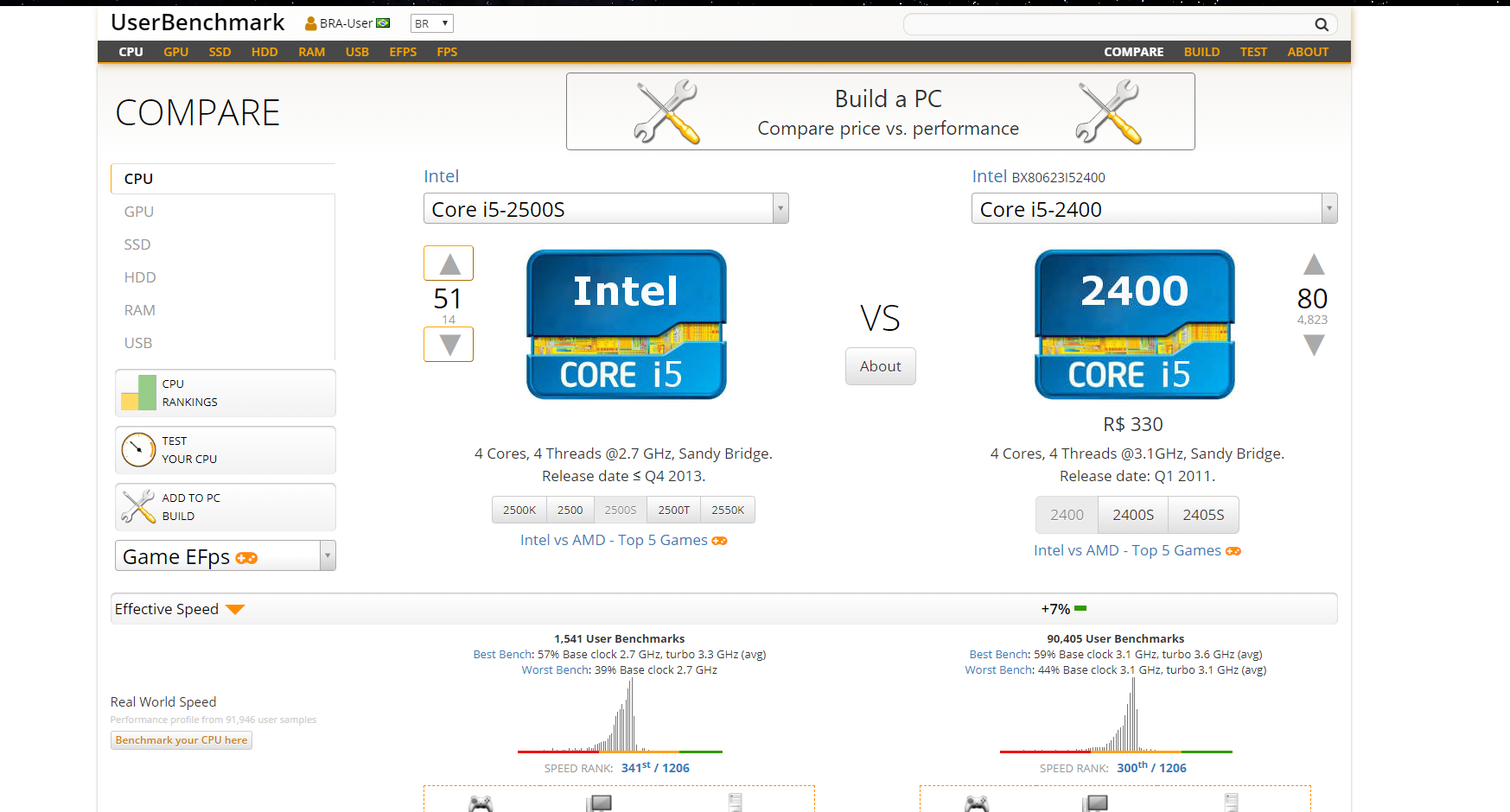Click Add to PC Build tools button
This screenshot has height=812, width=1510.
[226, 507]
